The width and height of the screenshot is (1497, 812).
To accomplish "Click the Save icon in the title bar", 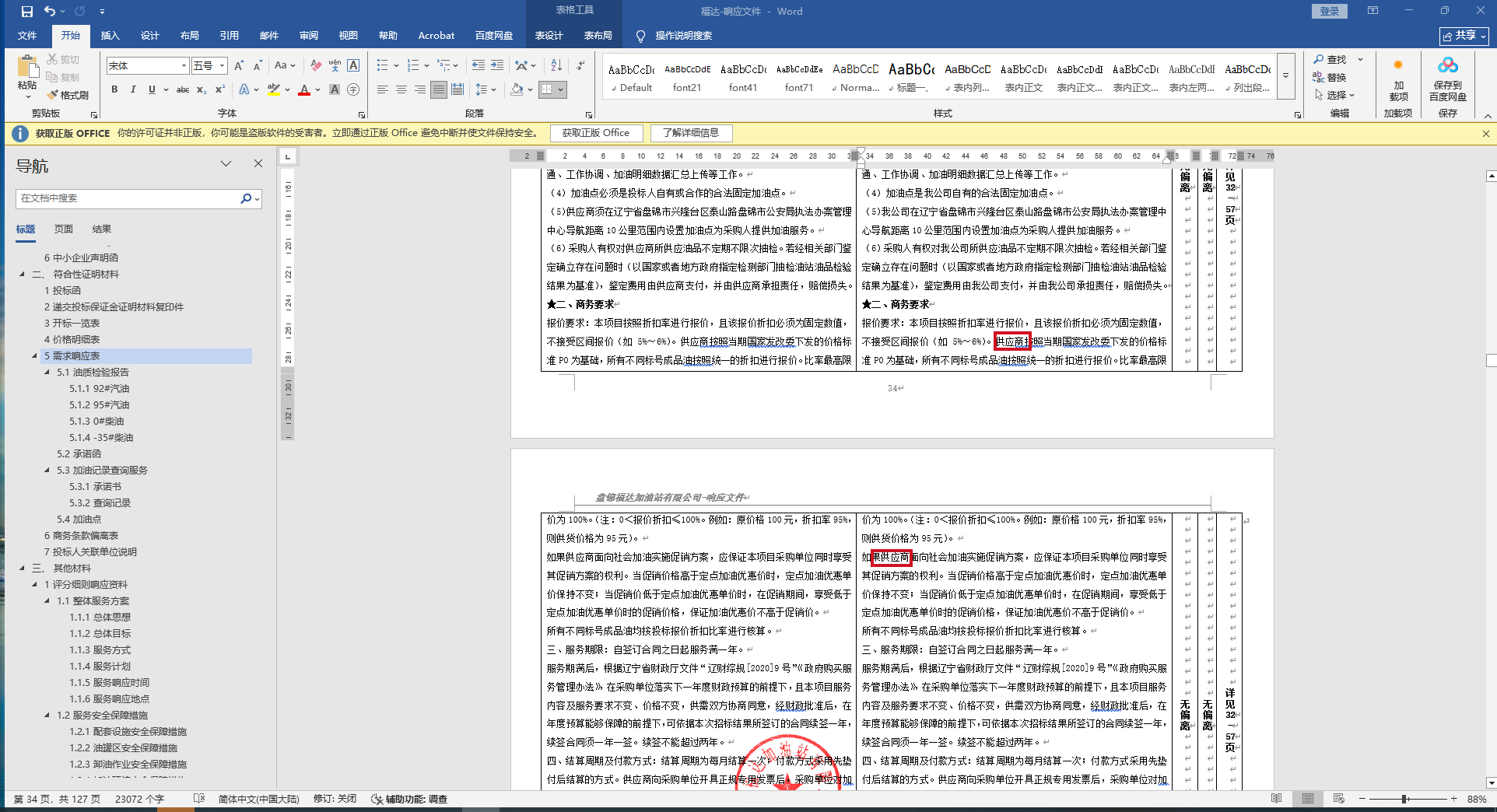I will tap(27, 11).
